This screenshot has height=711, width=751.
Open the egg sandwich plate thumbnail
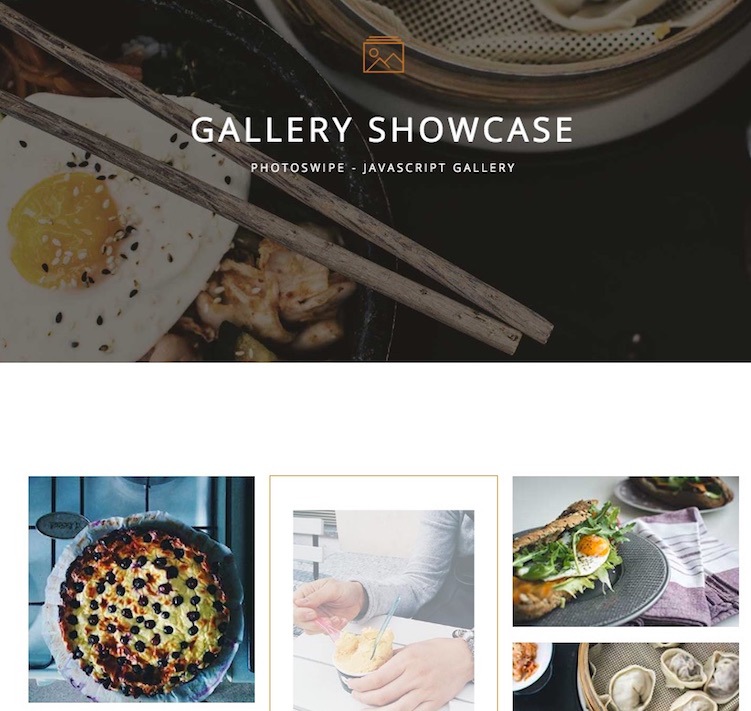tap(626, 551)
